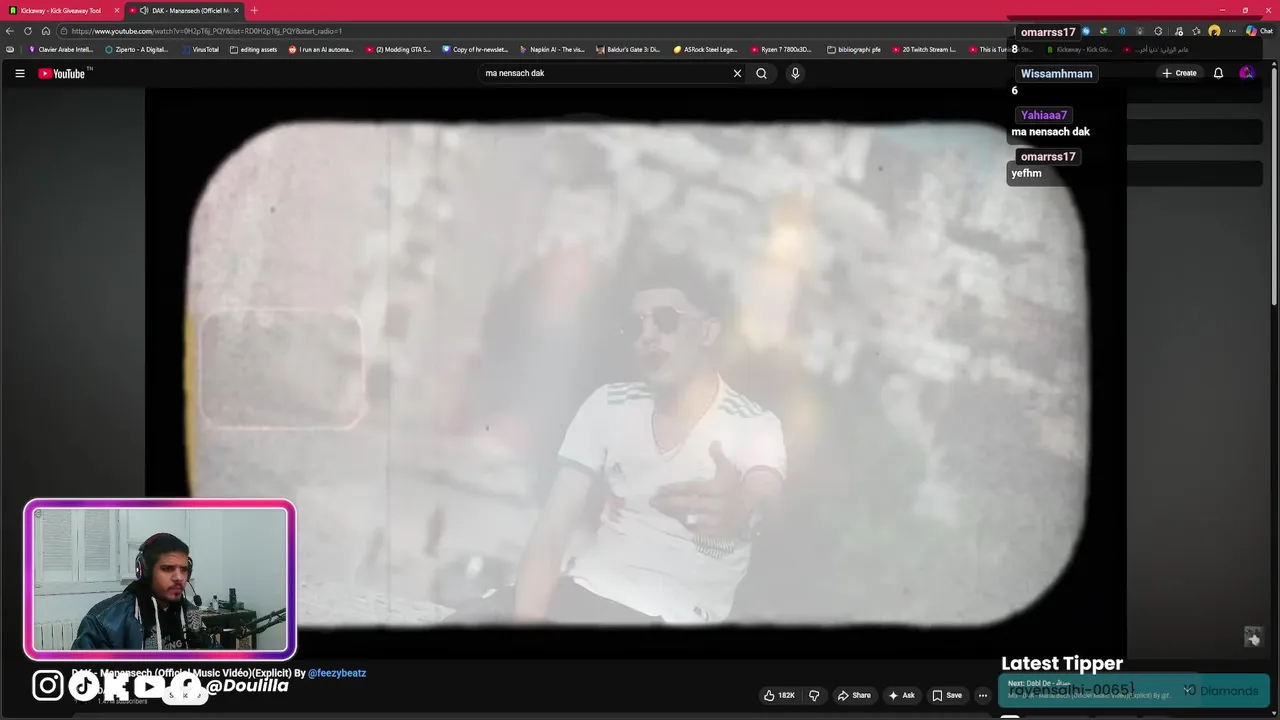Like the video showing 182K
Image resolution: width=1280 pixels, height=720 pixels.
[x=780, y=695]
